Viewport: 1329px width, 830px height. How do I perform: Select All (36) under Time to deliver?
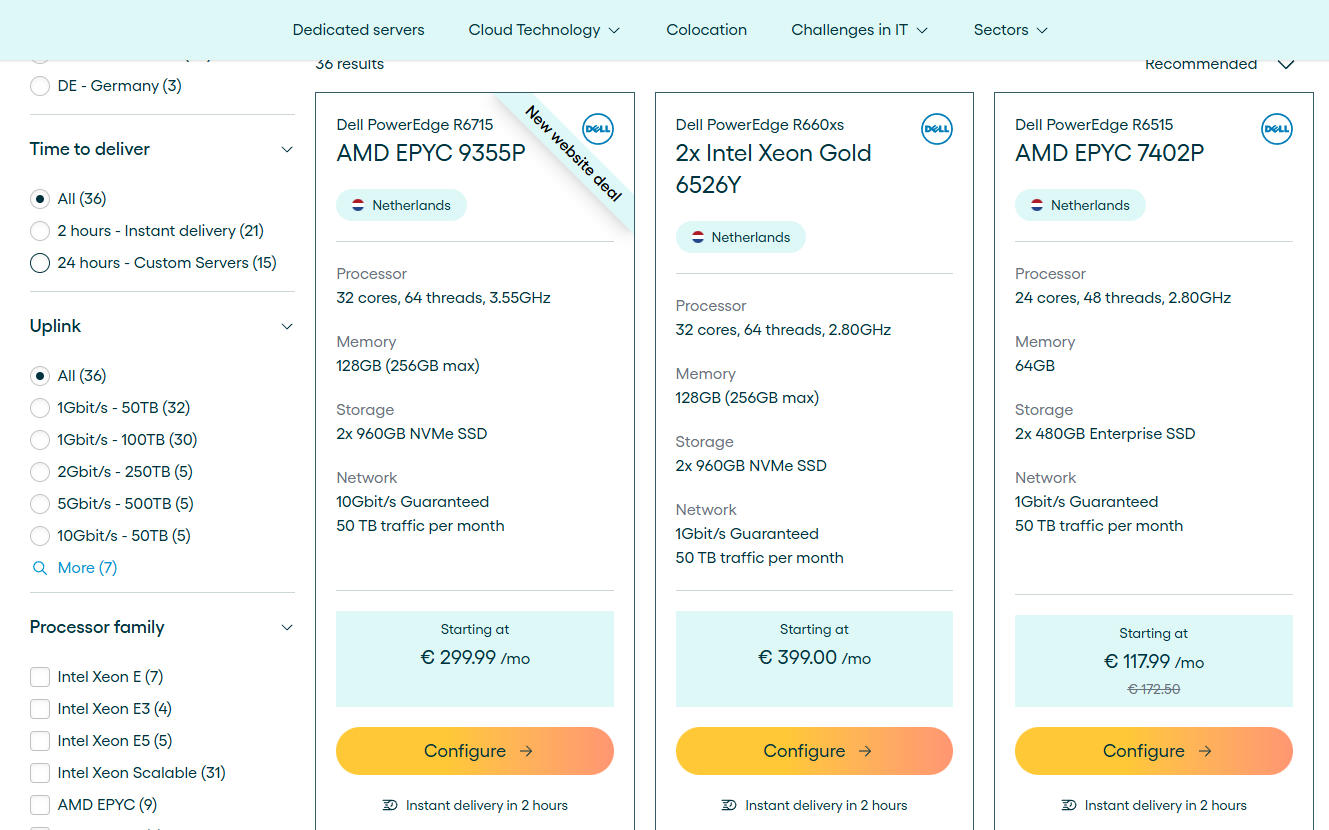point(40,199)
